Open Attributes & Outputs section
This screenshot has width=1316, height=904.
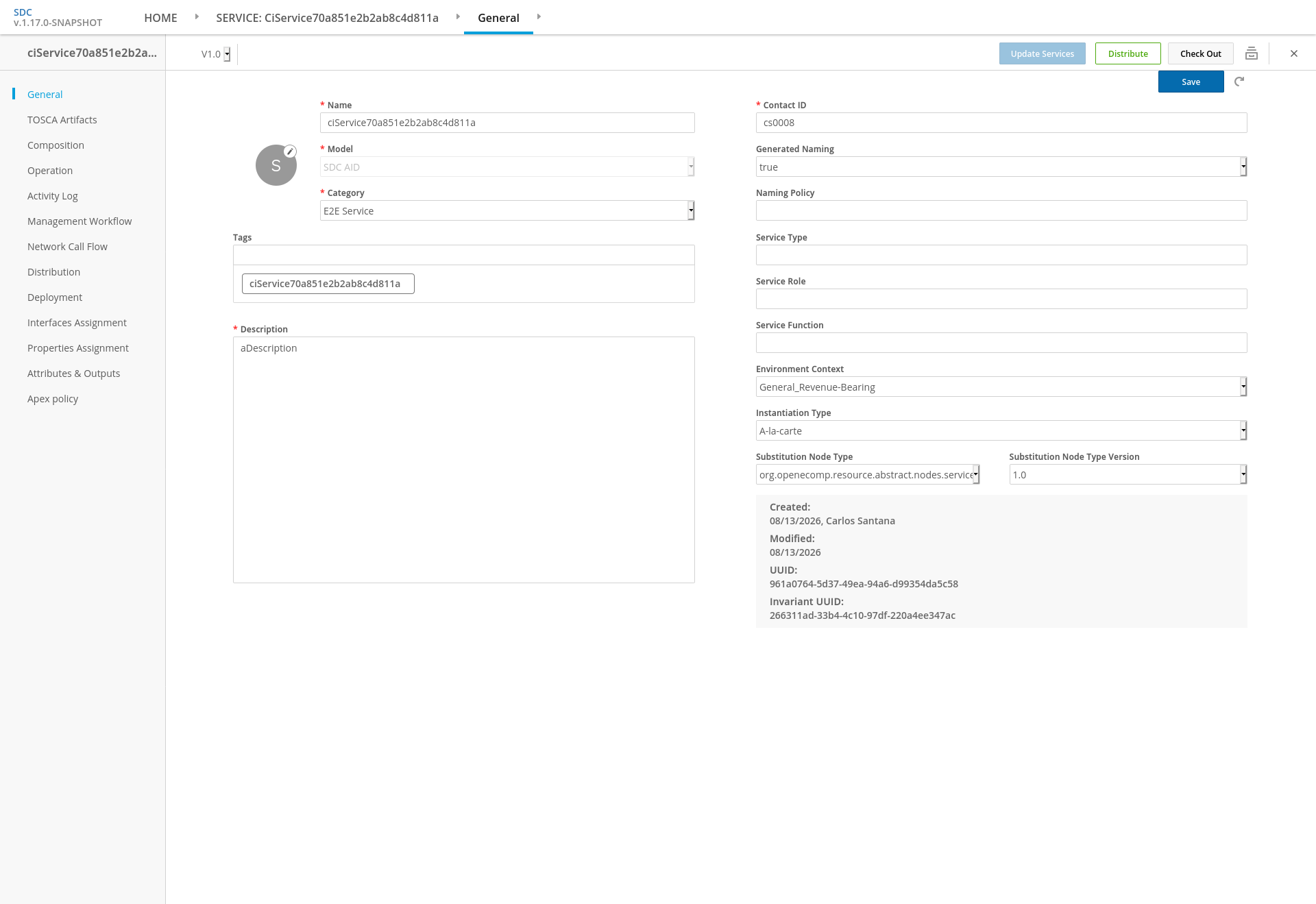(73, 374)
